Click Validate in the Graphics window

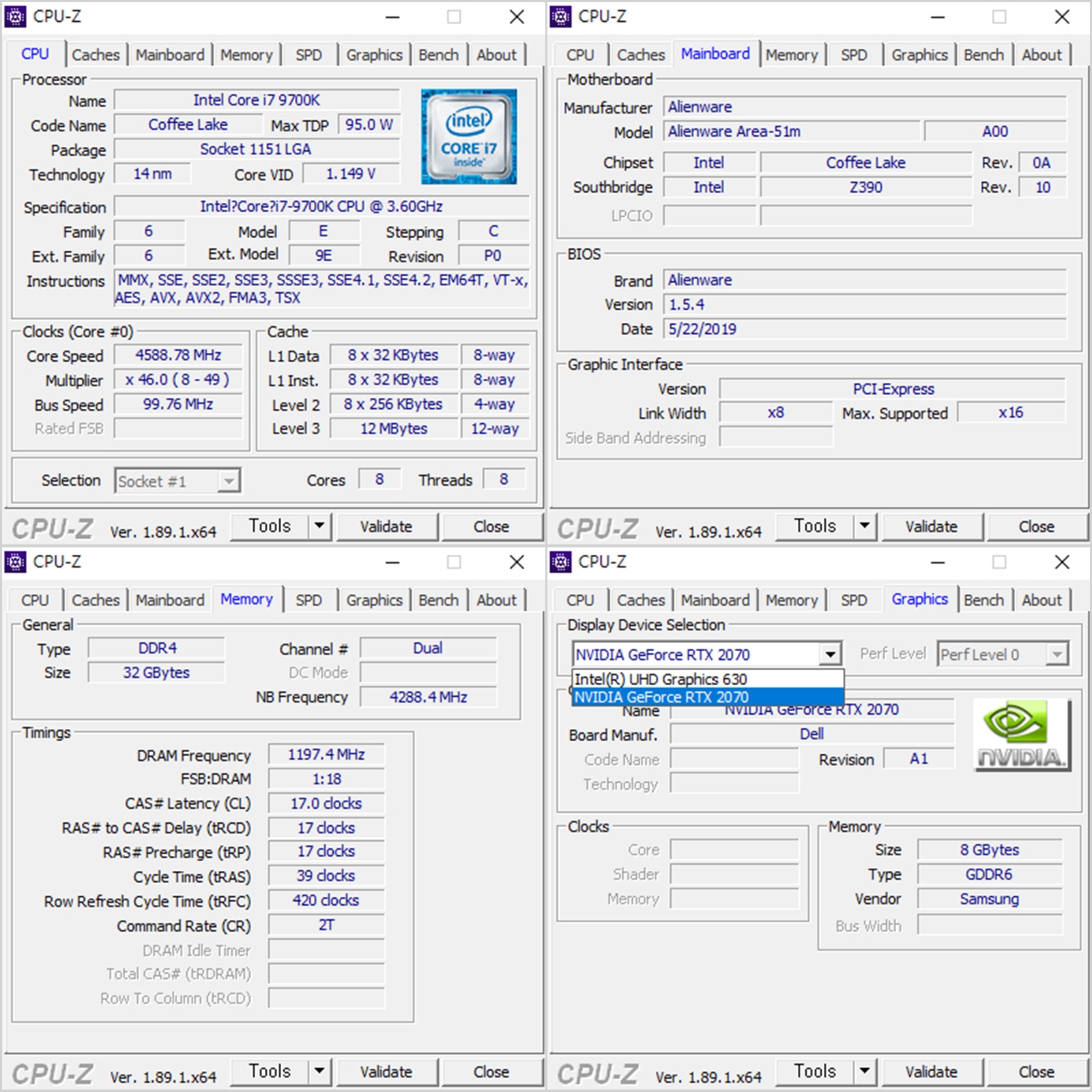tap(932, 1072)
